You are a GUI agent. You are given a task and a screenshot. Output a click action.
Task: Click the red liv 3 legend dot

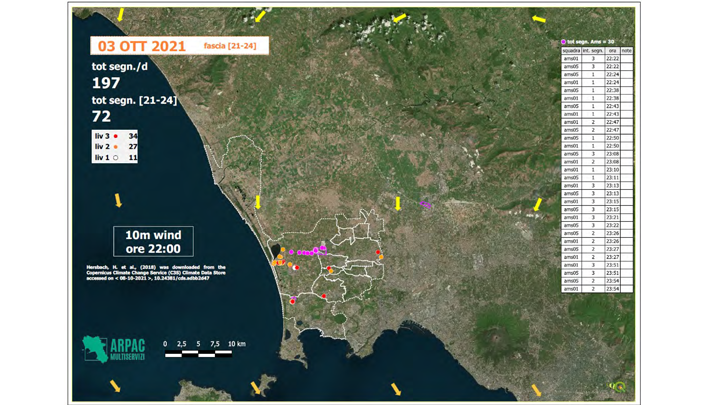(x=117, y=136)
